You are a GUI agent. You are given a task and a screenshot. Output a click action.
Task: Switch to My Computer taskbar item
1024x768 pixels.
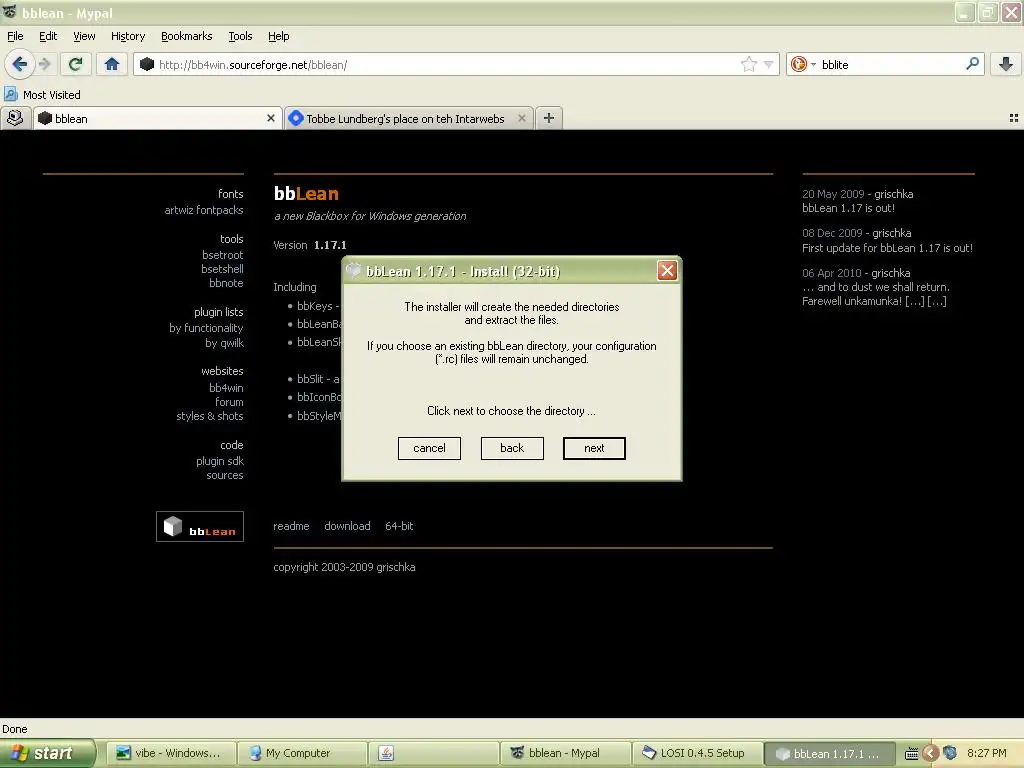pyautogui.click(x=300, y=753)
